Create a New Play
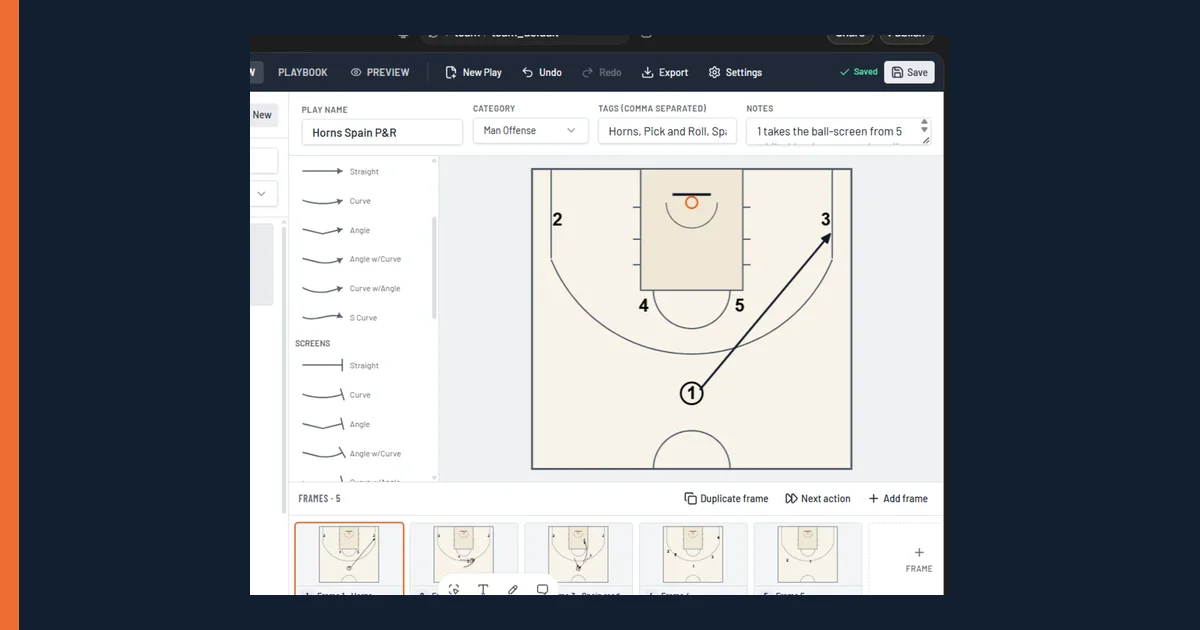Image resolution: width=1200 pixels, height=630 pixels. (x=473, y=72)
